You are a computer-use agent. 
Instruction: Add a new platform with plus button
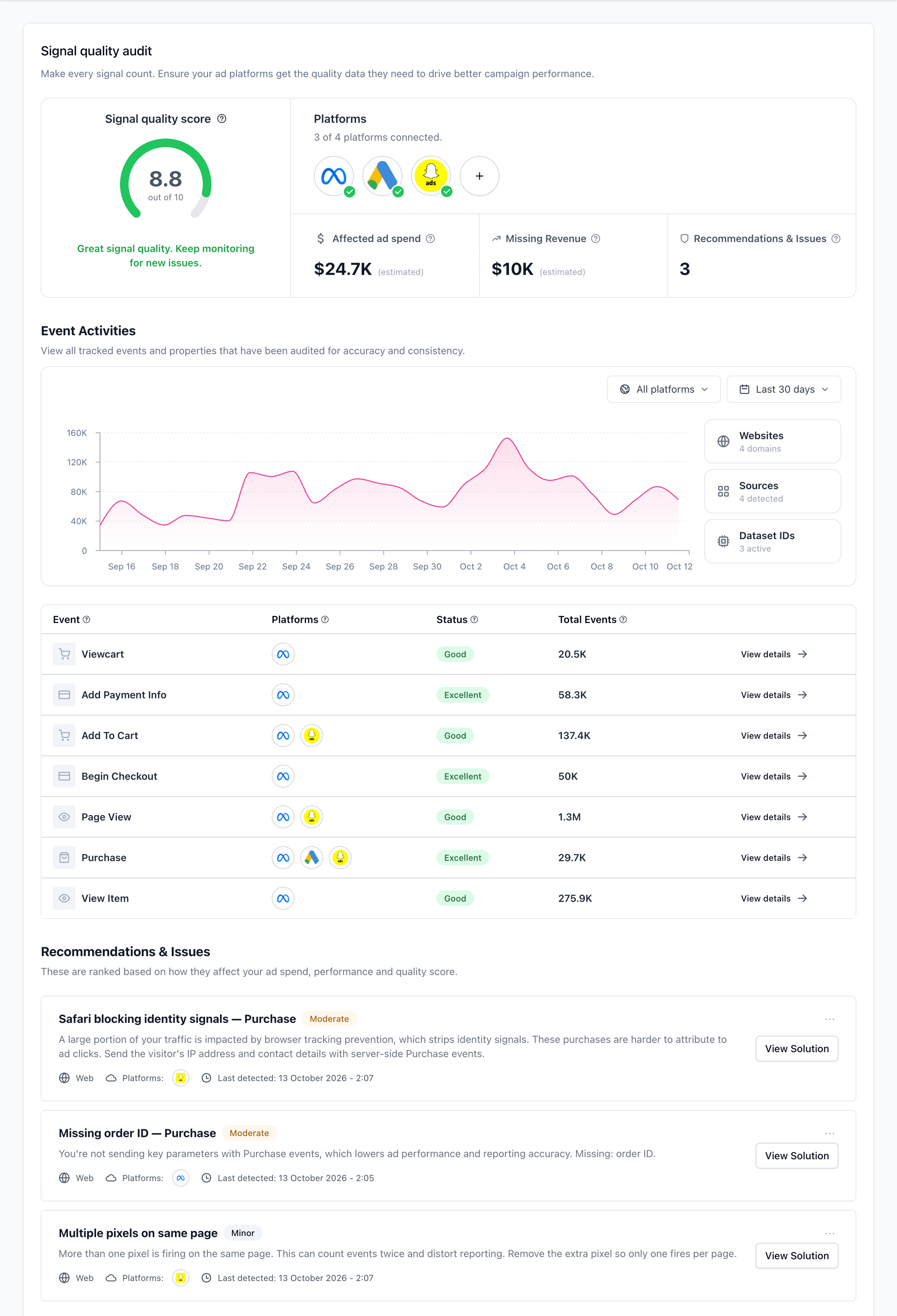click(x=480, y=176)
